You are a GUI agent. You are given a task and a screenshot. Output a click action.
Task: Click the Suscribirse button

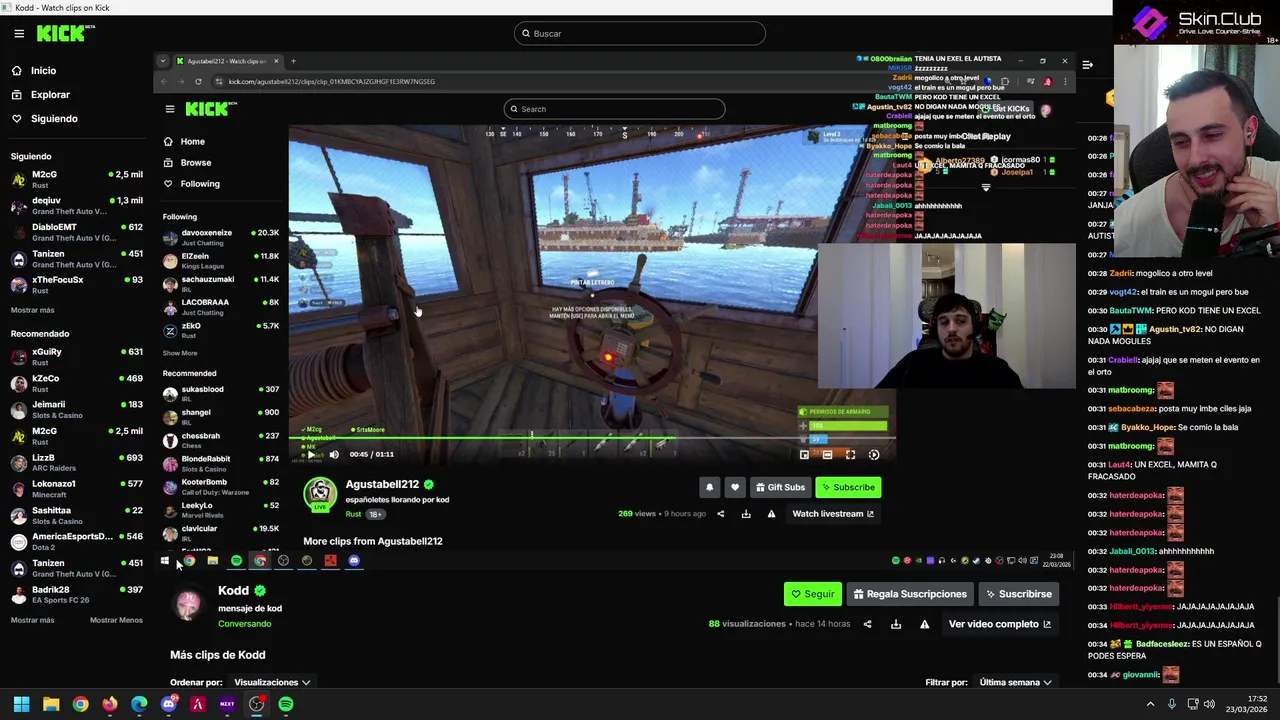1018,594
